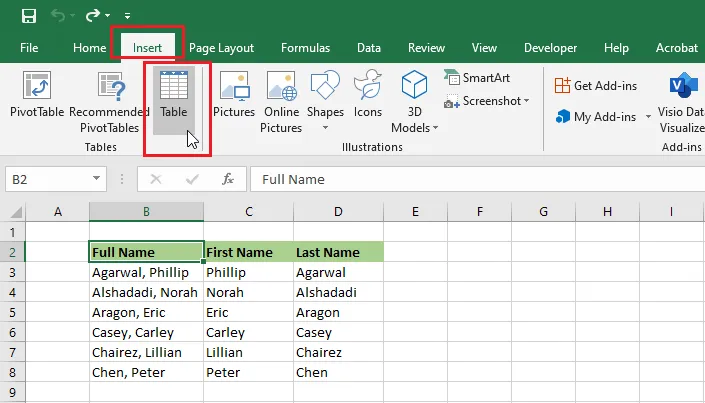Select column G header
Screen dimensions: 705x403
[x=544, y=211]
